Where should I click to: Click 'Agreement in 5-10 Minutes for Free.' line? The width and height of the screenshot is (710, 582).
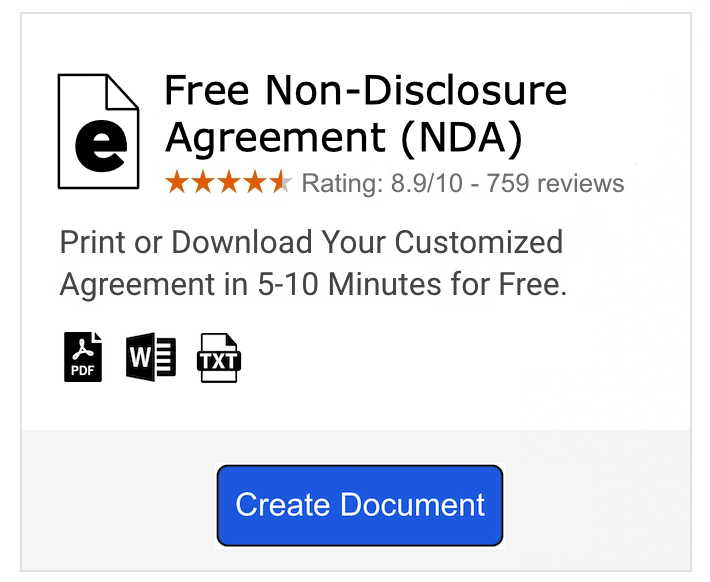click(313, 284)
